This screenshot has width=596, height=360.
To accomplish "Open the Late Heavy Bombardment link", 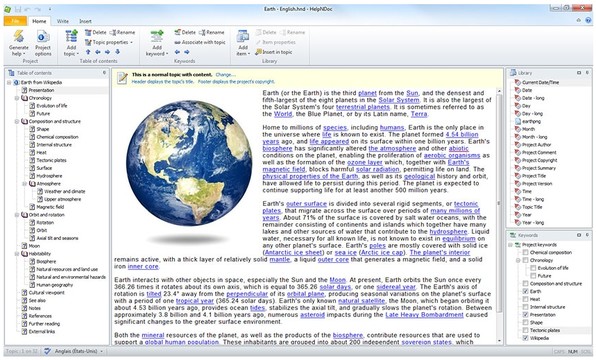I will [x=424, y=315].
